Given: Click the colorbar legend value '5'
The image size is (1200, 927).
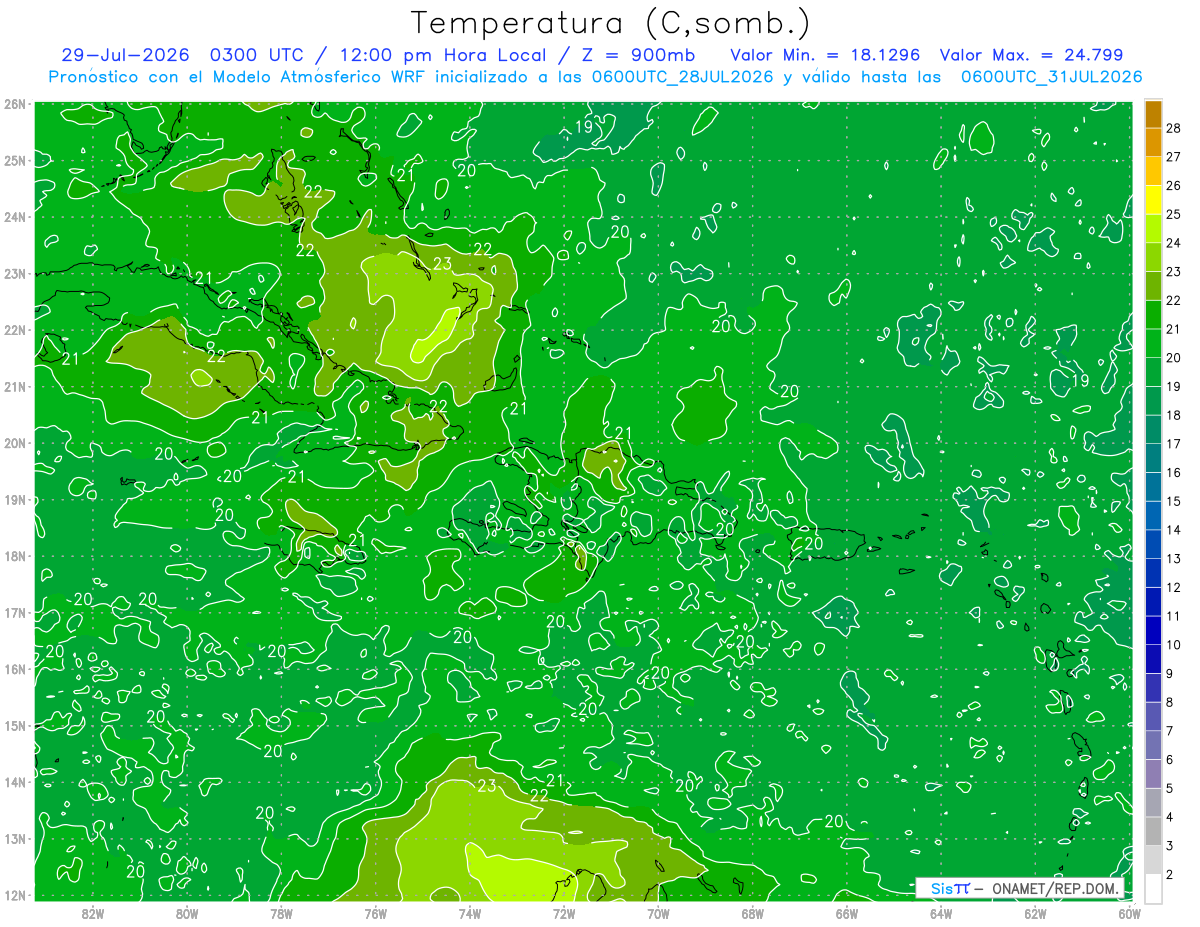Looking at the screenshot, I should coord(1170,788).
